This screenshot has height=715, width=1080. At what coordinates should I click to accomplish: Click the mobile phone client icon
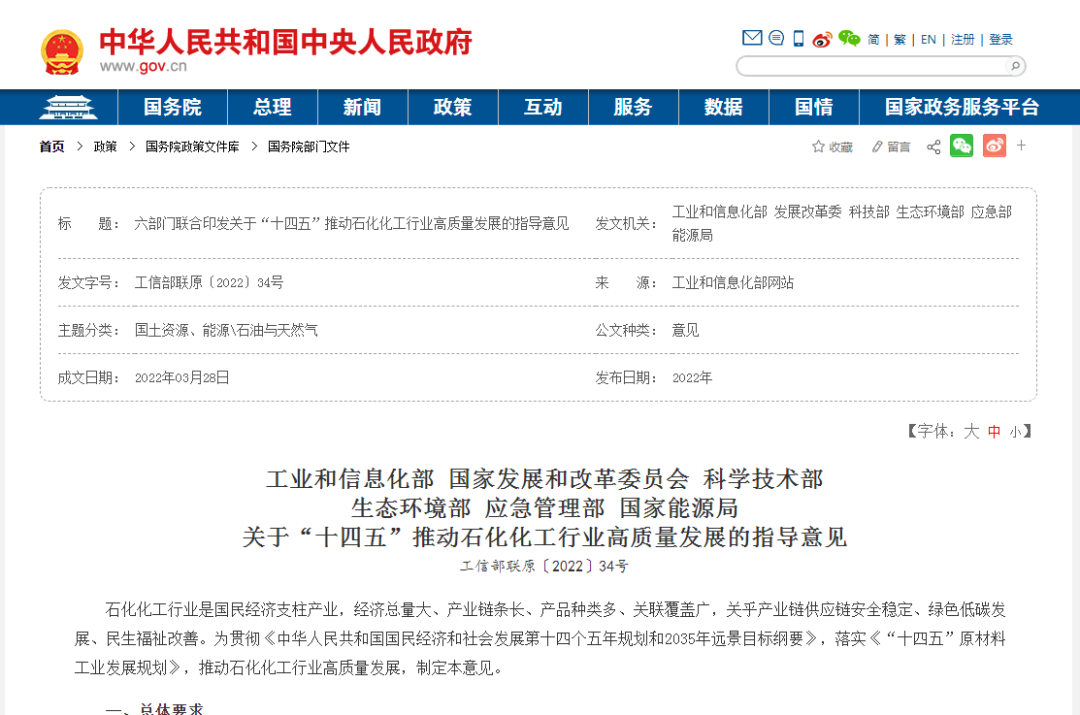797,37
